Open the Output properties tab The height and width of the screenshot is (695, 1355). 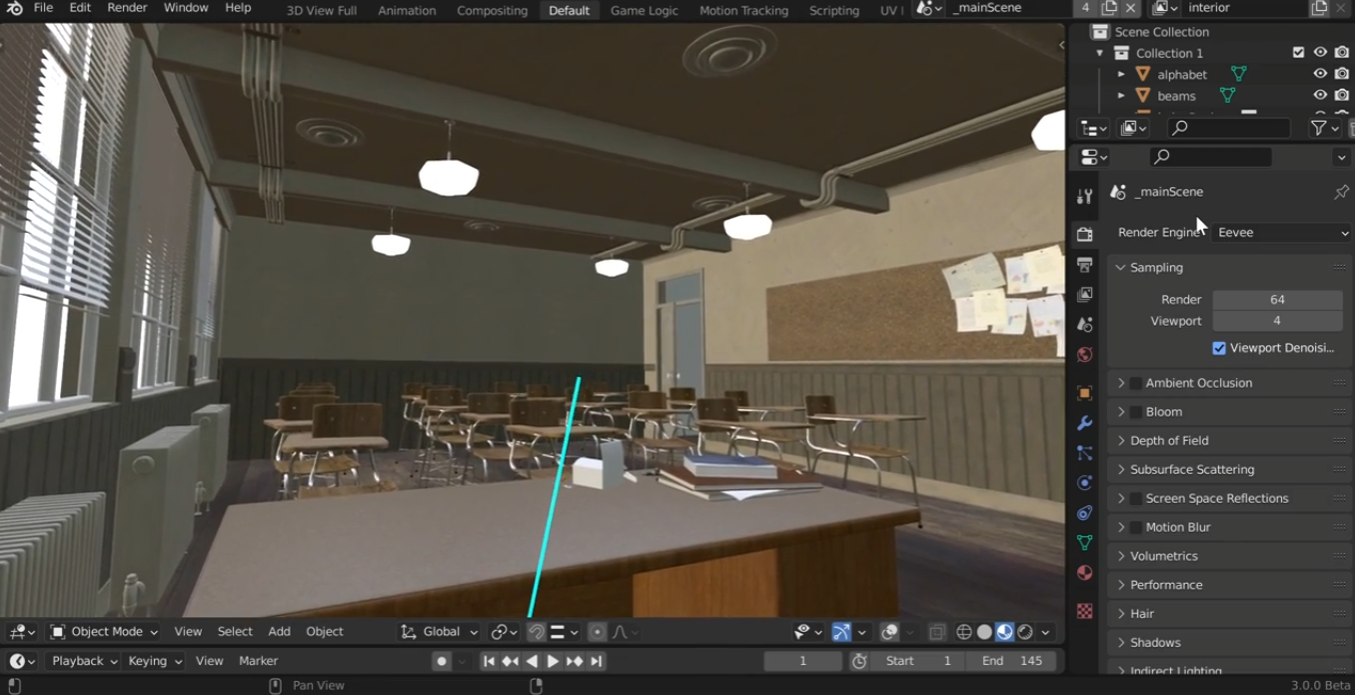click(x=1084, y=264)
